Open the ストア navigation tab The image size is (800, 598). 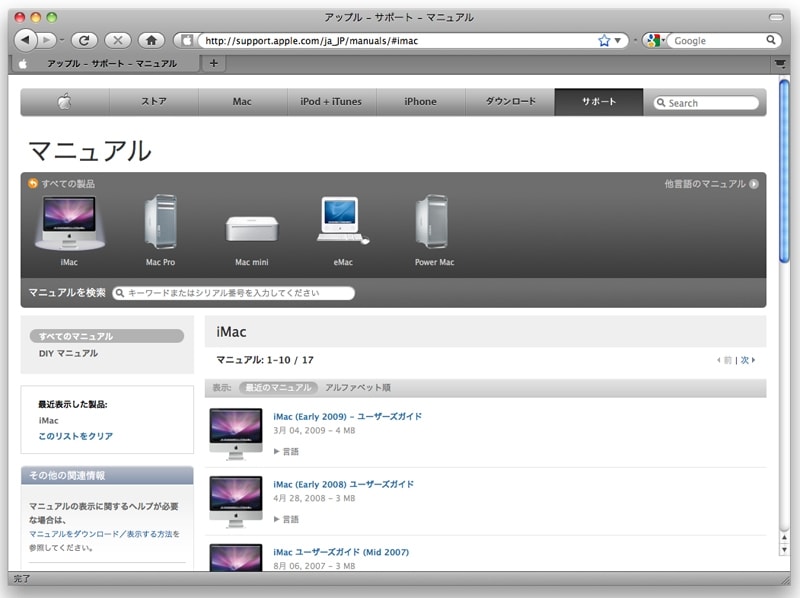click(x=154, y=102)
